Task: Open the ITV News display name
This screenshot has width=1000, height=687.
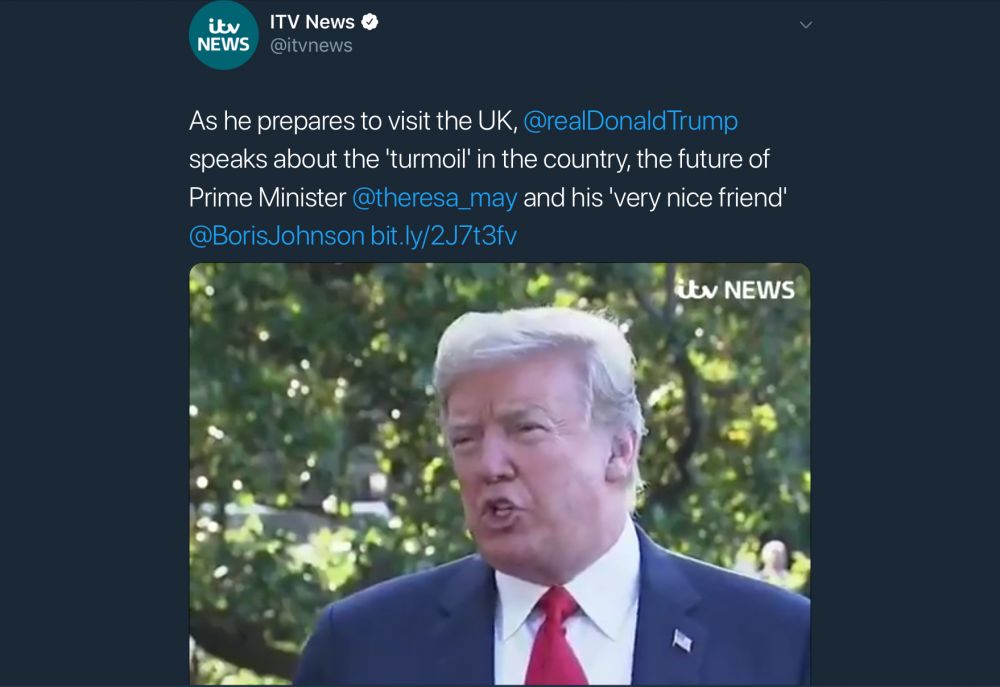Action: 312,22
